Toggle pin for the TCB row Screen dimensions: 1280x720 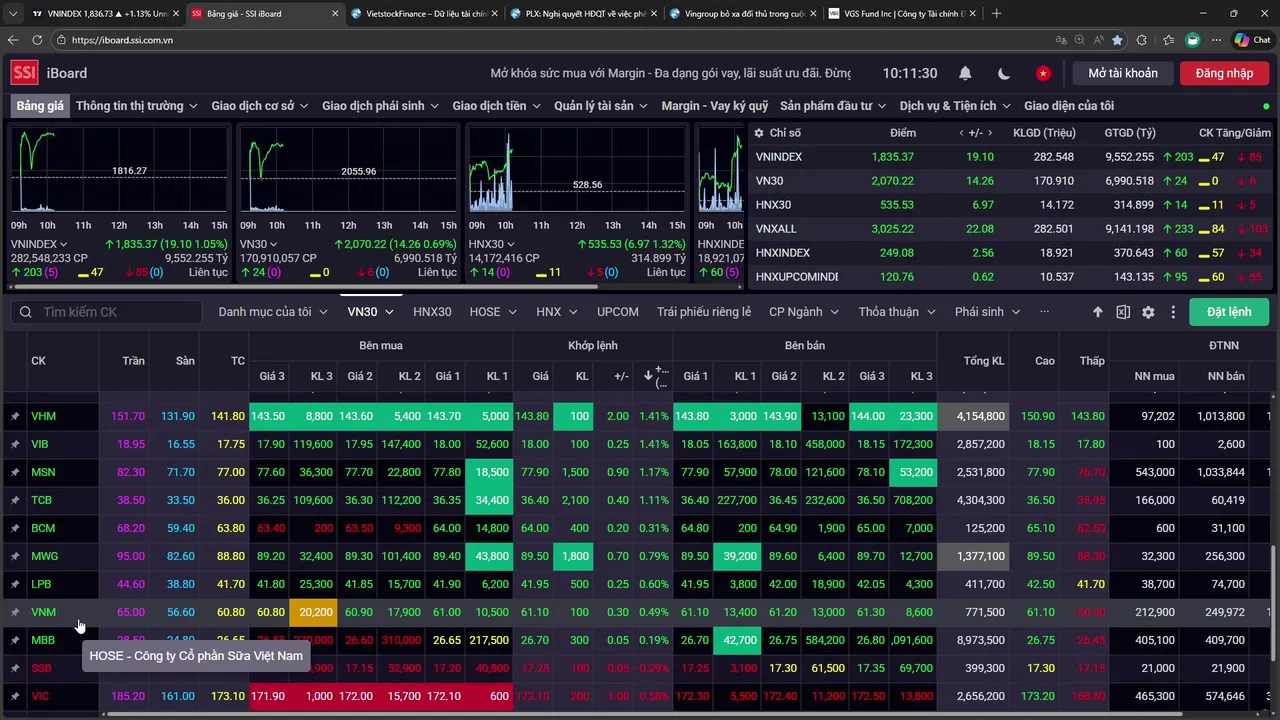click(15, 500)
